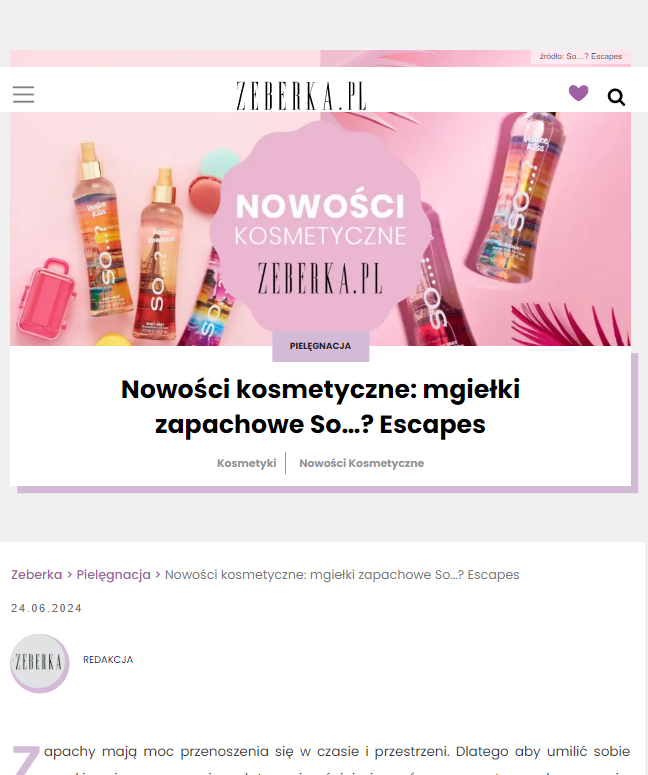Click the NOWOŚCI KOSMETYCZNE banner text
The image size is (648, 775).
320,220
